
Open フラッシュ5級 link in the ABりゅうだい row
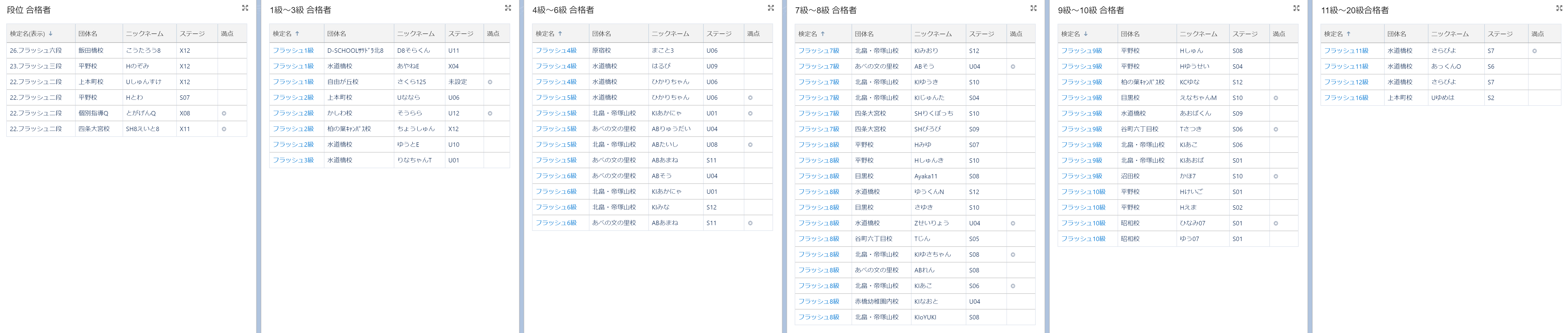point(556,129)
